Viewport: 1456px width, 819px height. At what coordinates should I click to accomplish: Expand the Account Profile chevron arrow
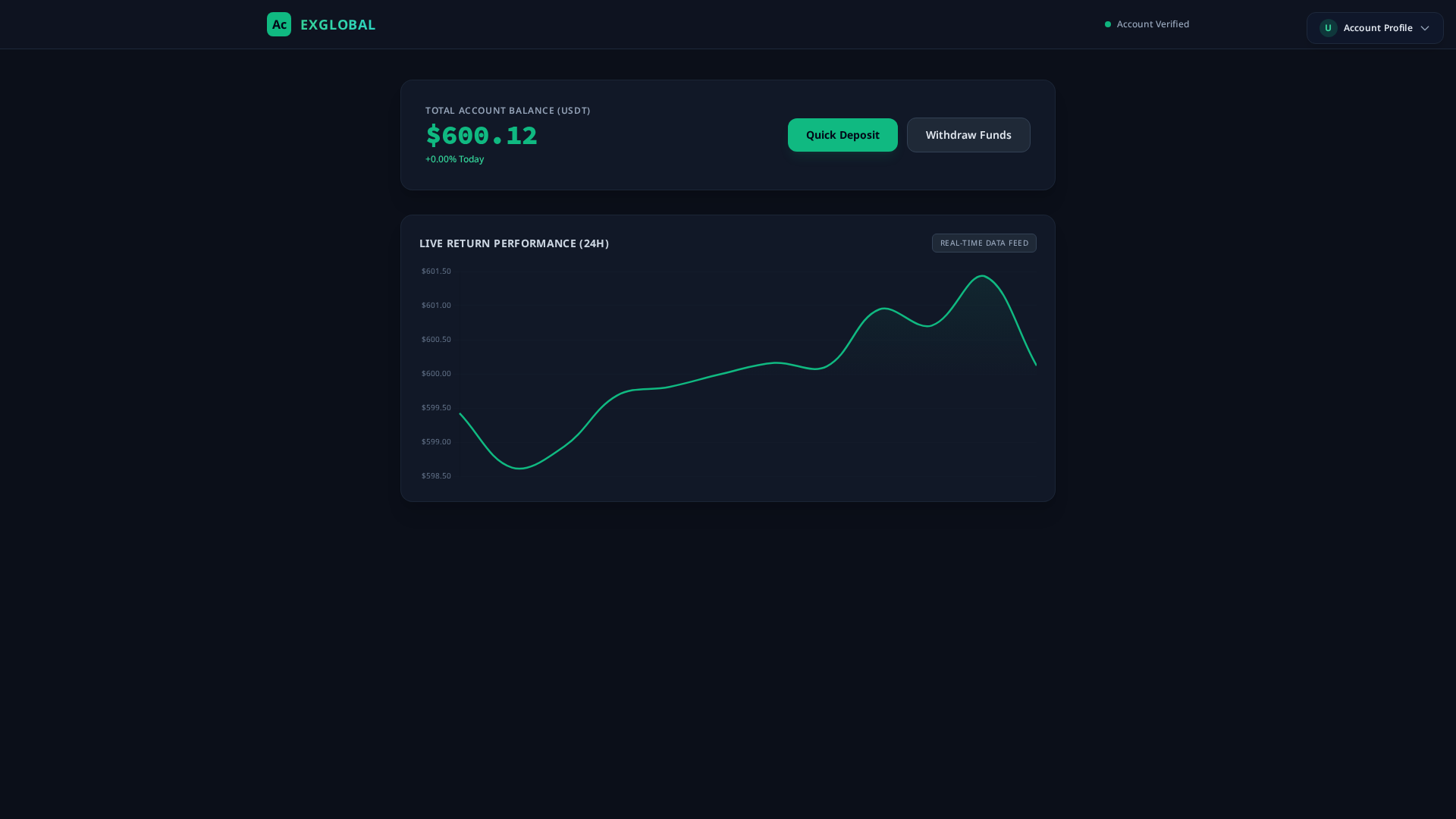pyautogui.click(x=1425, y=28)
